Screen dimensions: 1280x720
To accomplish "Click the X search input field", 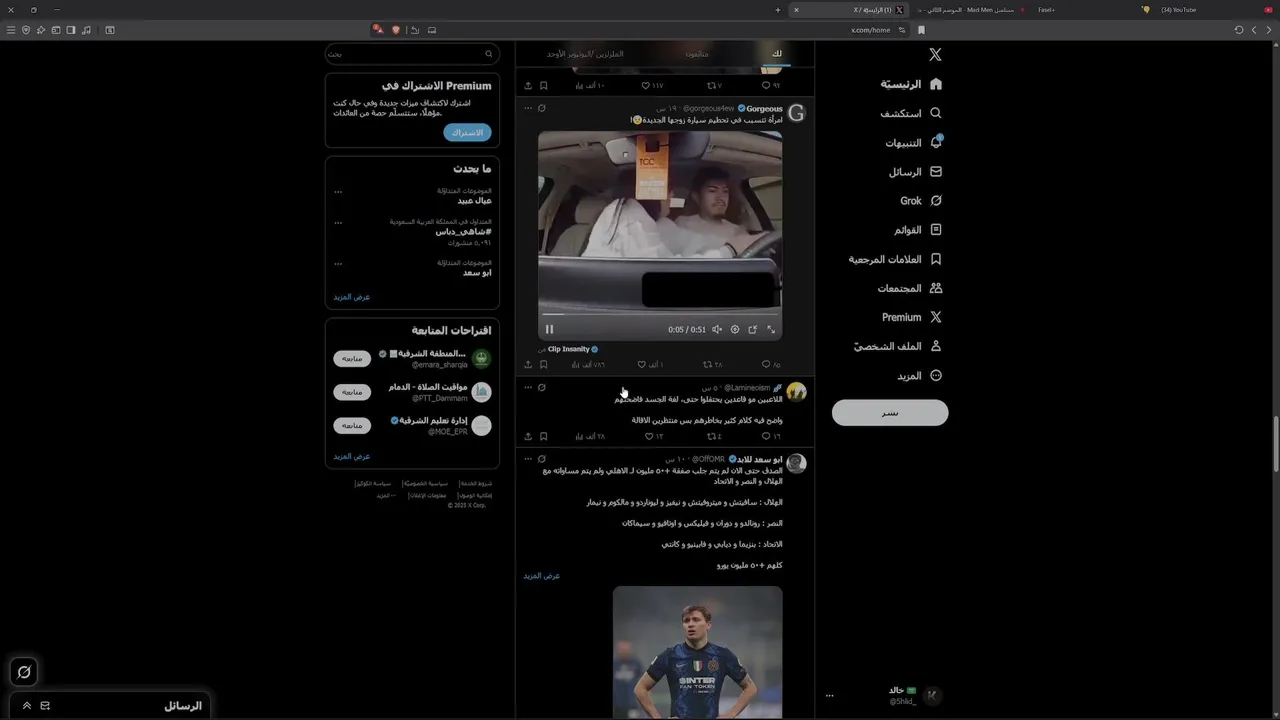I will [412, 54].
